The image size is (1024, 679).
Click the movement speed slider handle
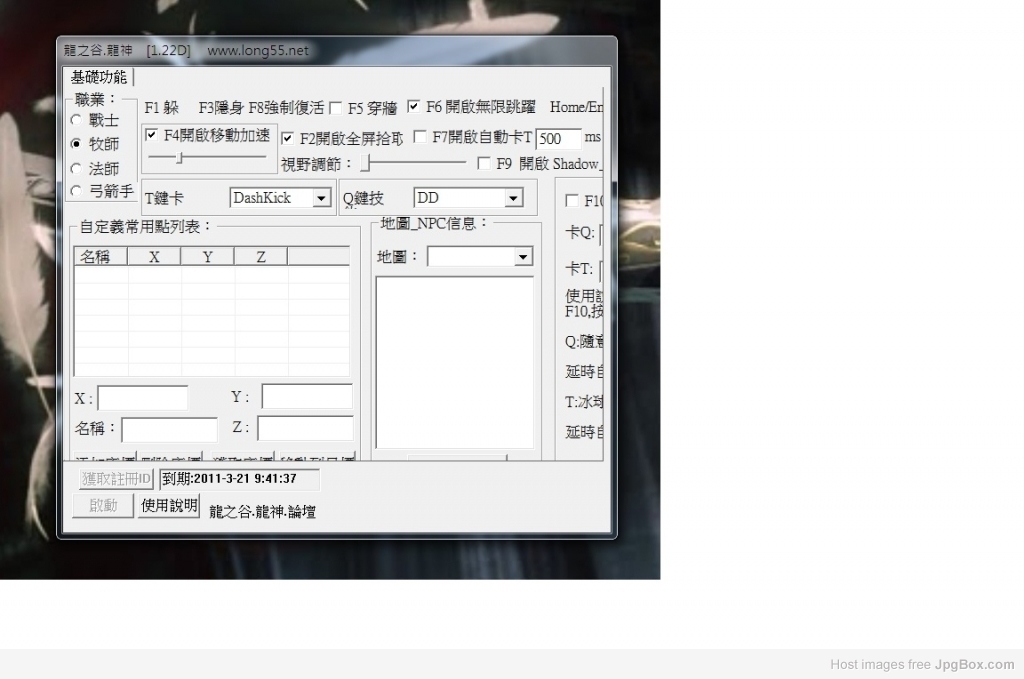click(x=179, y=157)
